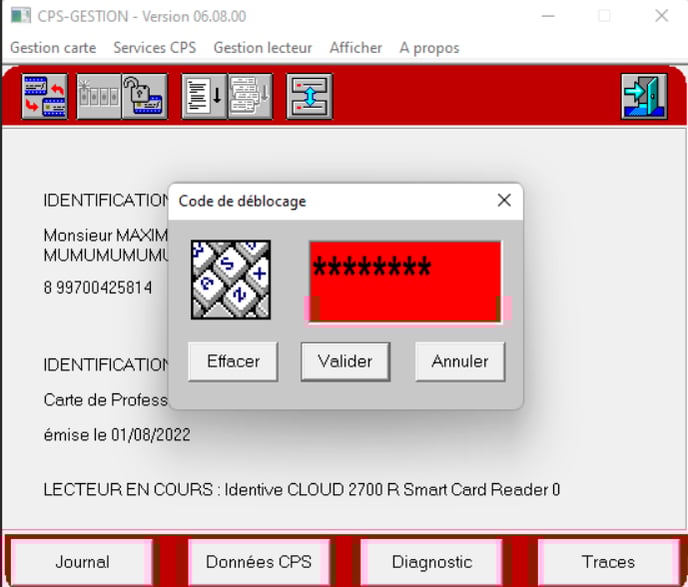688x587 pixels.
Task: Click the Code de déblocage title text
Action: click(242, 201)
